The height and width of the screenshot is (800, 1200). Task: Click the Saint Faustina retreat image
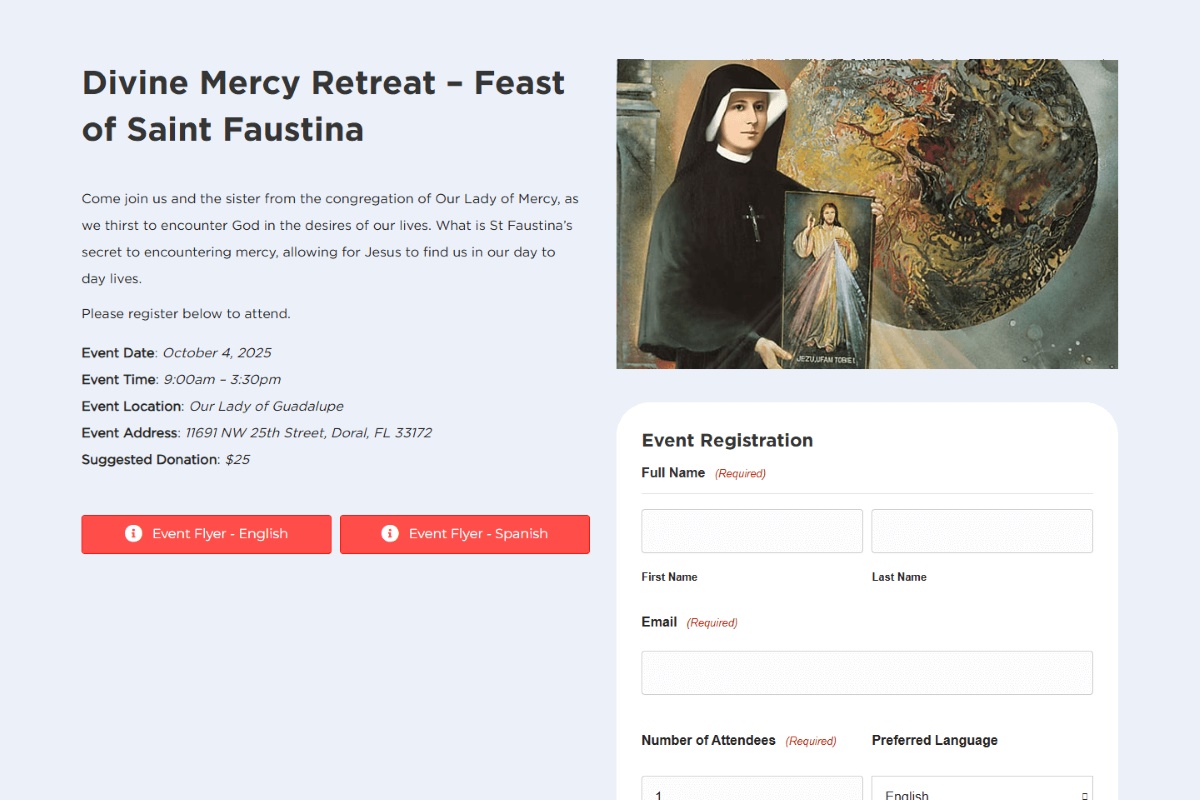(x=867, y=214)
